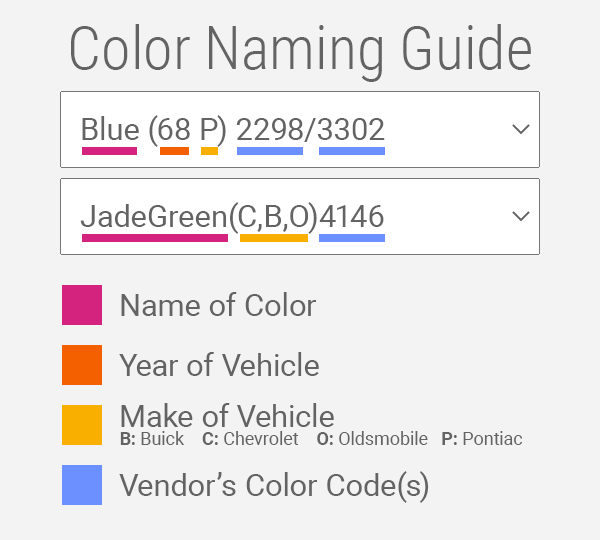The image size is (600, 540).
Task: Click the yellow underline beneath C,B,O
Action: point(274,238)
